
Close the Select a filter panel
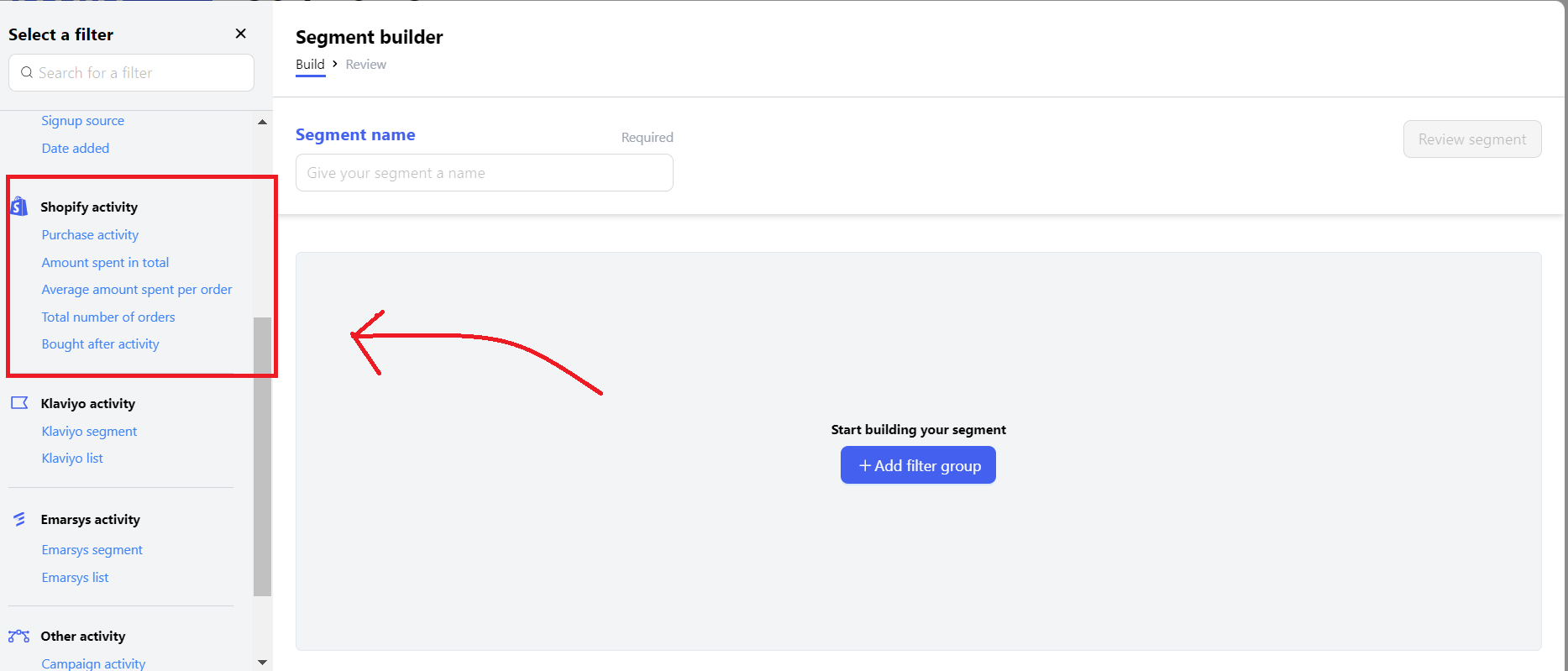pos(241,34)
